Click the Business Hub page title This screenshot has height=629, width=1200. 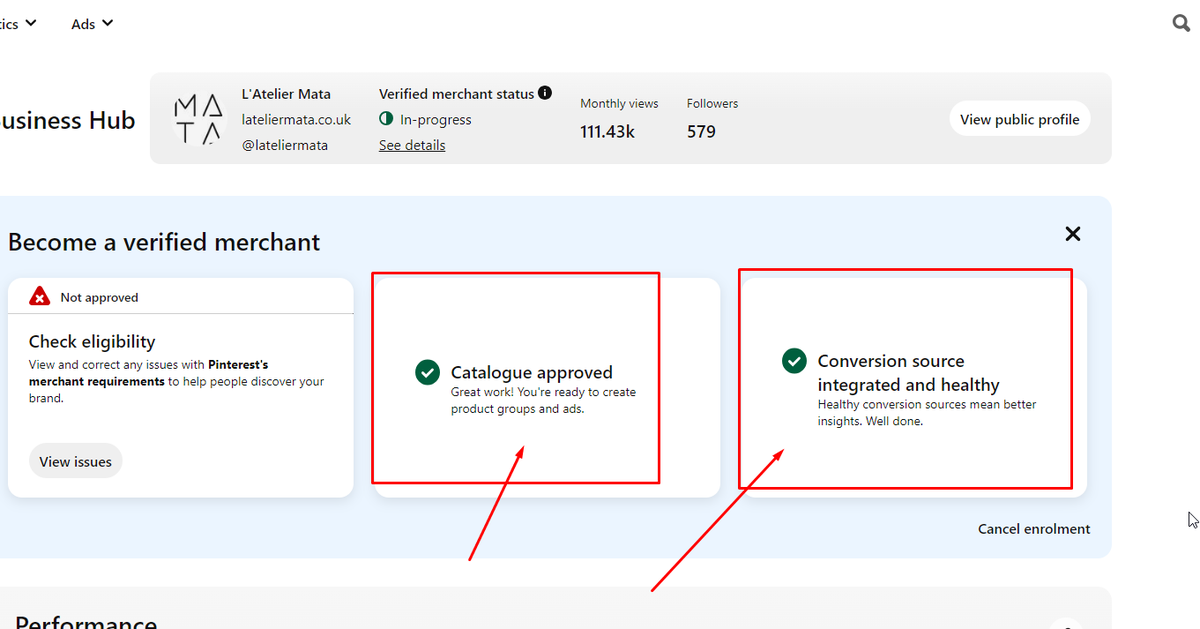tap(67, 121)
